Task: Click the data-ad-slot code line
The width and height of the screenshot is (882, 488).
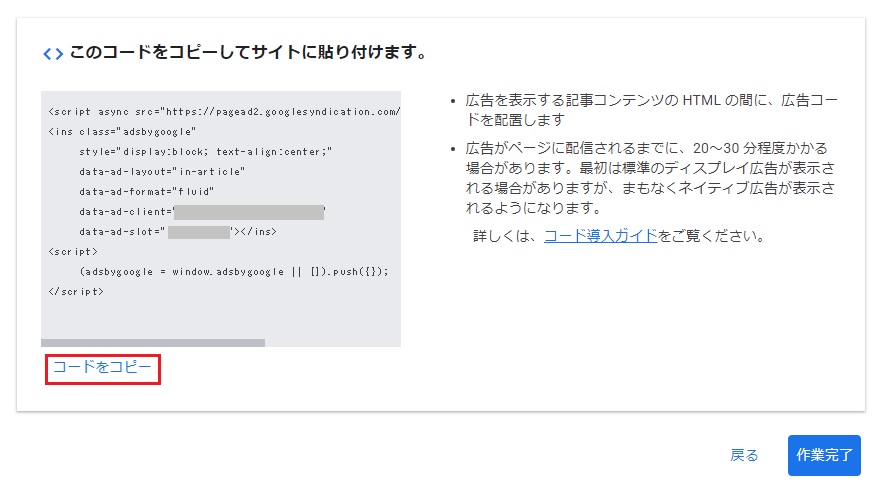Action: tap(178, 232)
